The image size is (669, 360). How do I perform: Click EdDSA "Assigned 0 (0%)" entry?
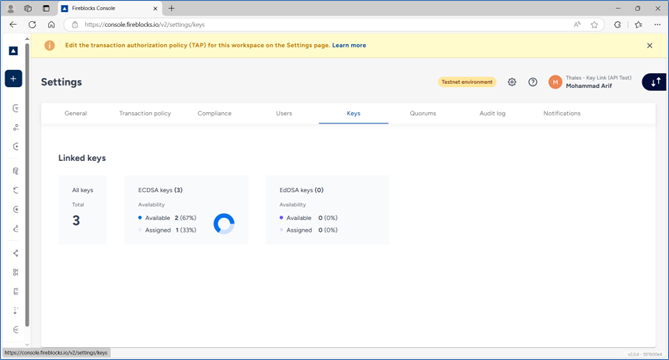[308, 230]
